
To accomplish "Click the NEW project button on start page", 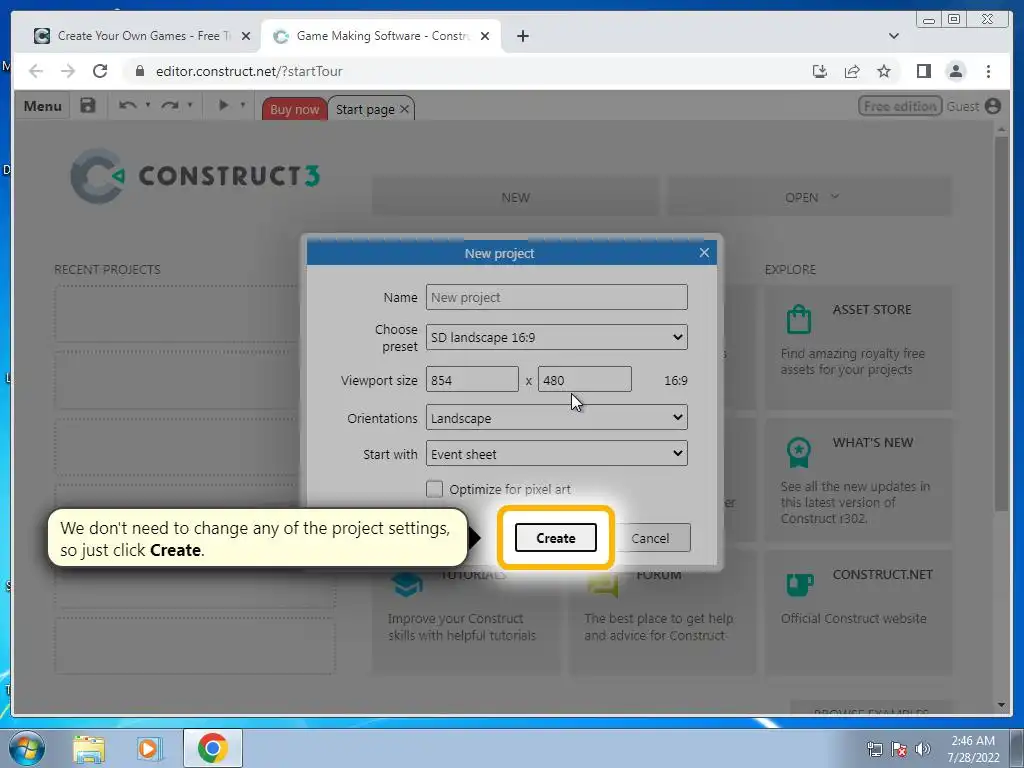I will 516,197.
